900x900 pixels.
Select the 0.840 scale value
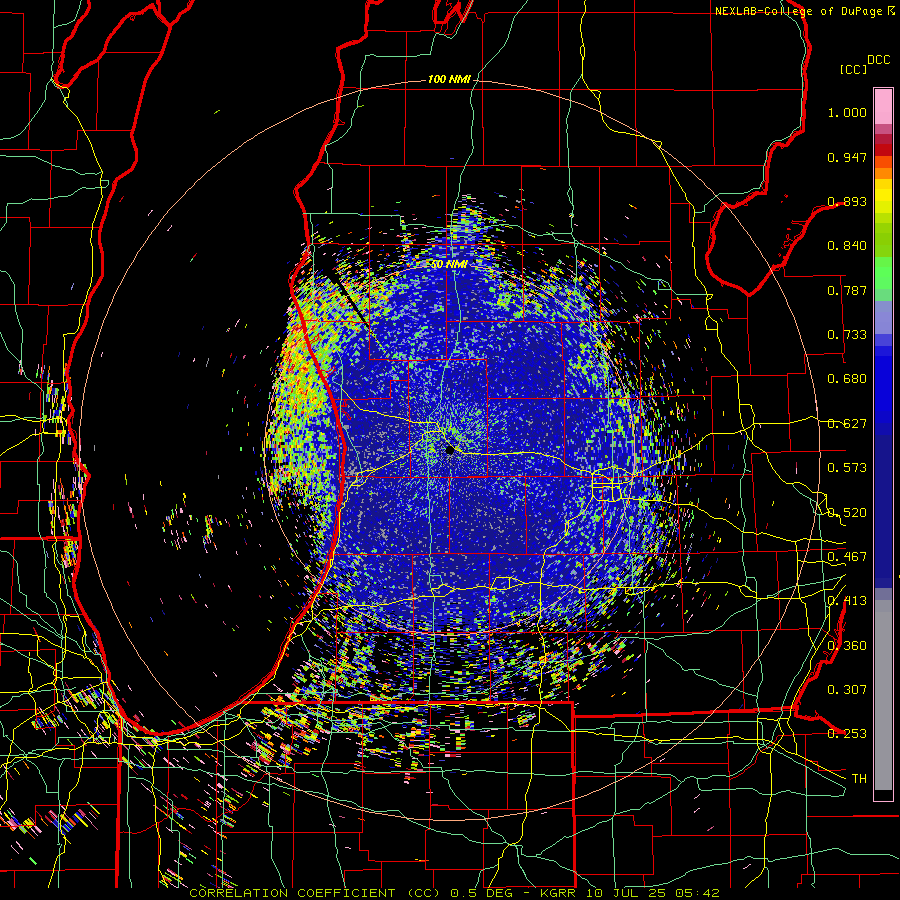(847, 246)
